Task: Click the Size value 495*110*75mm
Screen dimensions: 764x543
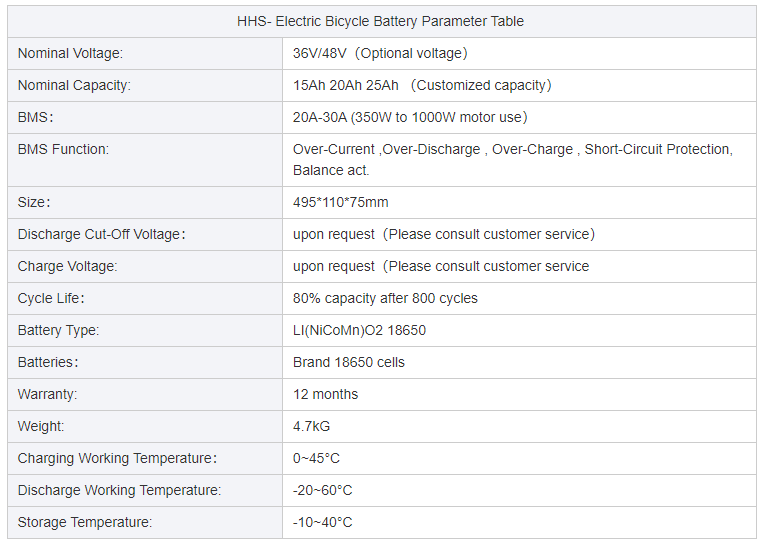Action: click(x=341, y=202)
